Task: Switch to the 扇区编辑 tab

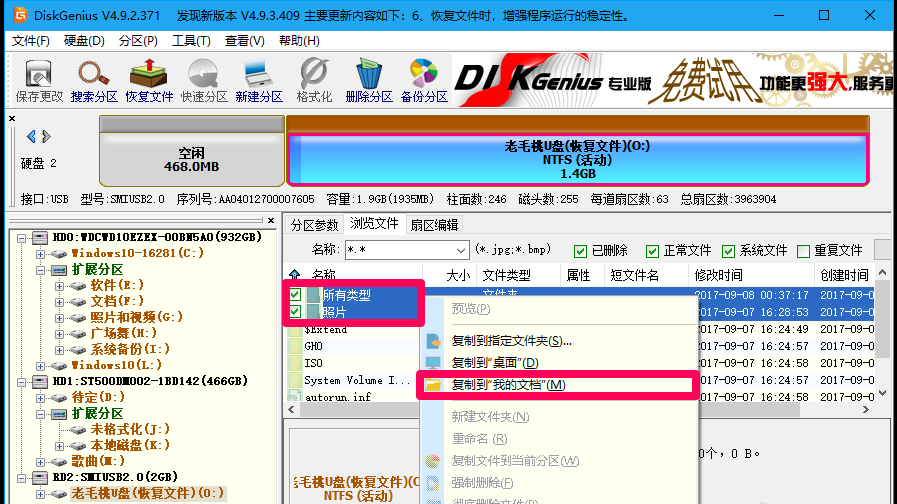Action: (434, 225)
